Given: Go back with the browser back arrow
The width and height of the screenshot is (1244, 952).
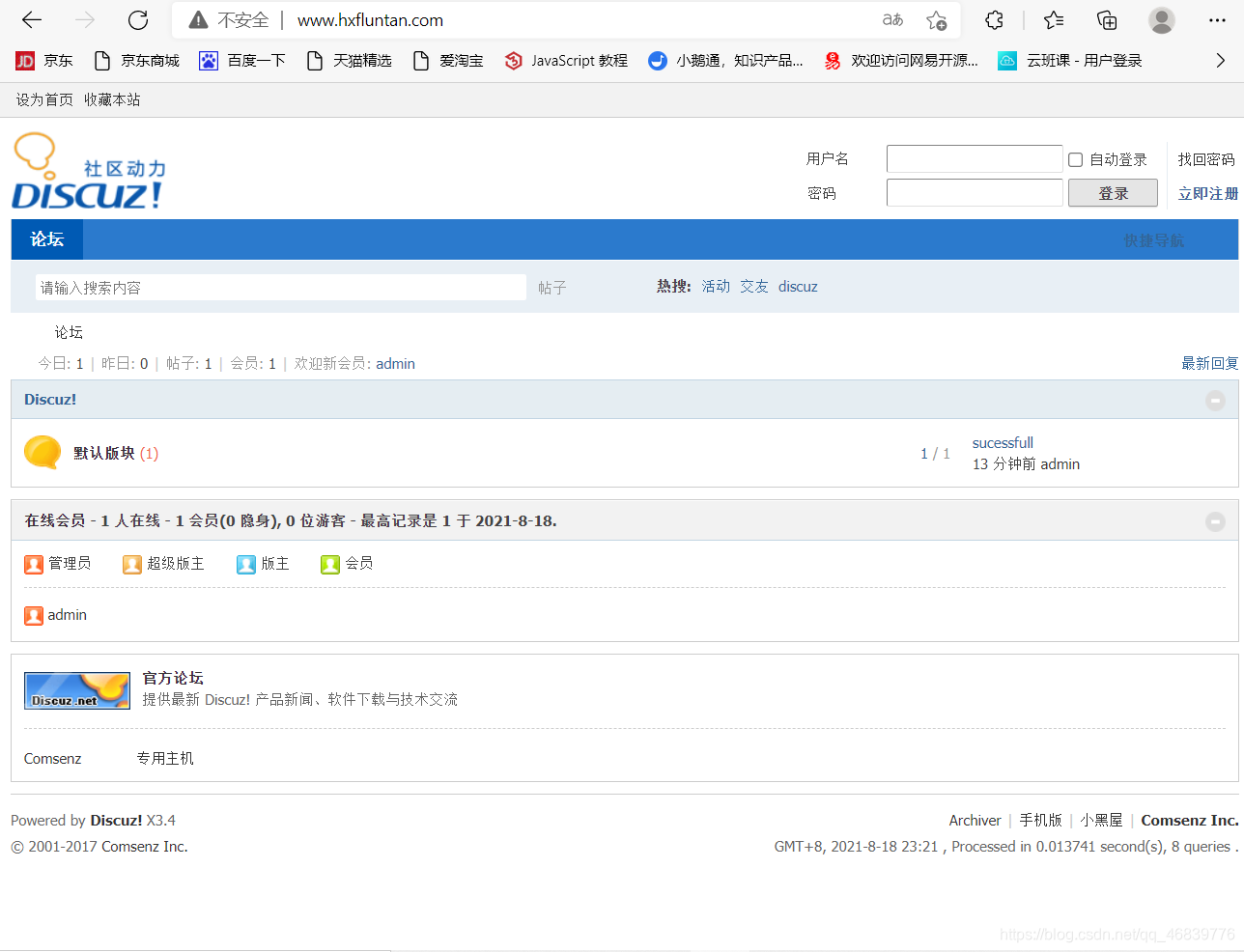Looking at the screenshot, I should 32,20.
